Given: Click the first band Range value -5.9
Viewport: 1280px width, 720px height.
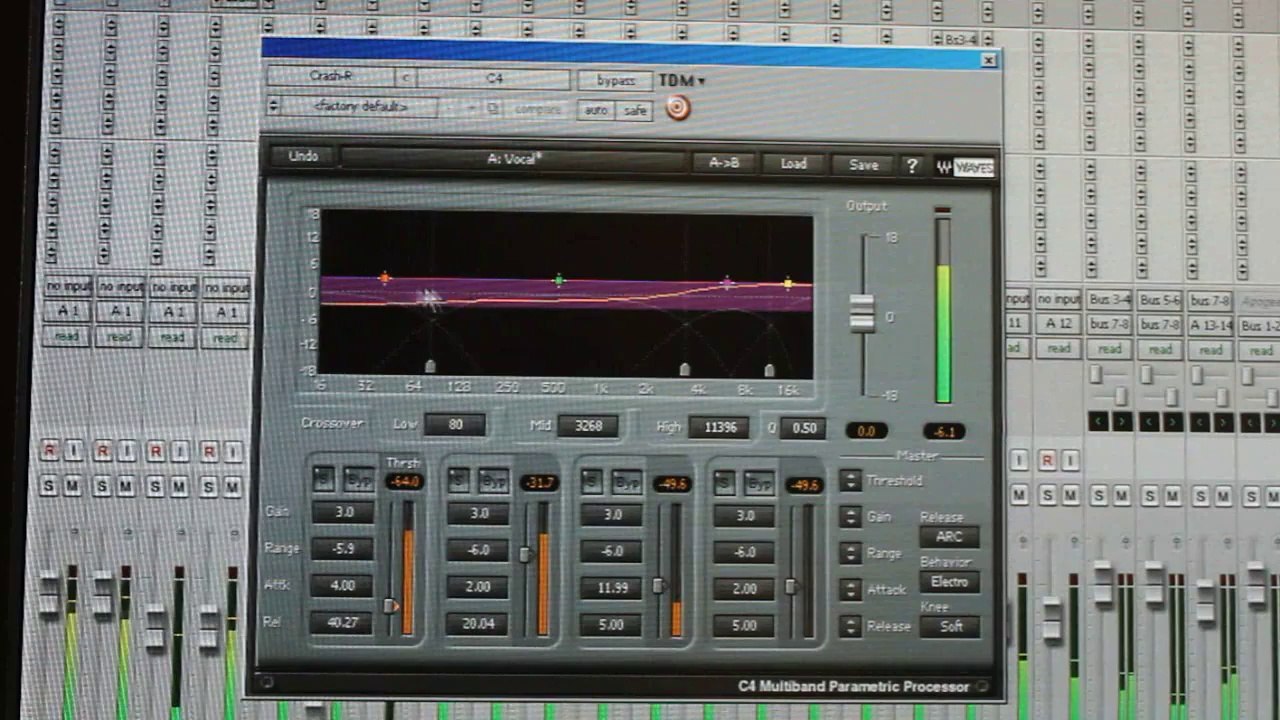Looking at the screenshot, I should pyautogui.click(x=342, y=548).
